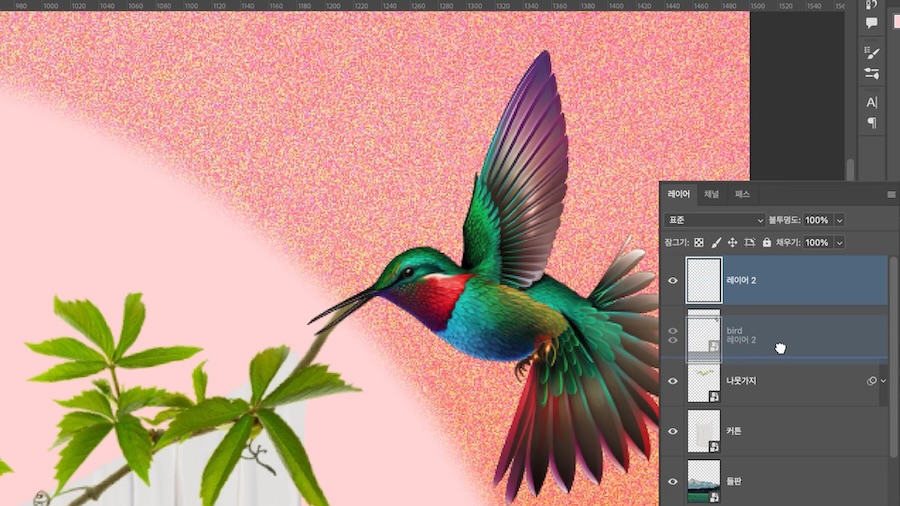Open the Comments panel speech bubble icon
The height and width of the screenshot is (506, 900).
coord(872,23)
